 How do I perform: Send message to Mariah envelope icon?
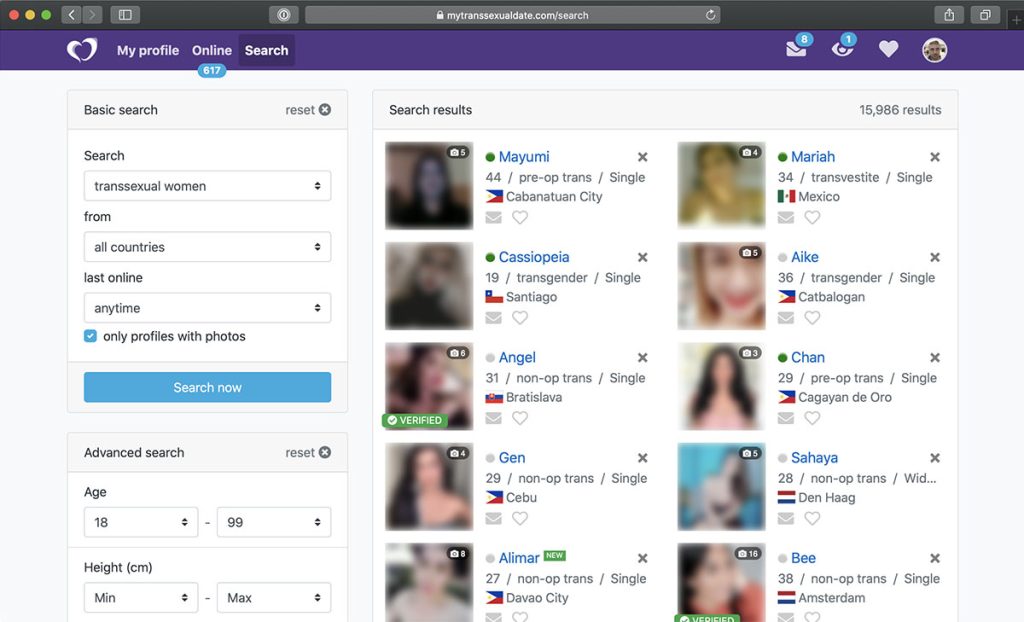786,217
